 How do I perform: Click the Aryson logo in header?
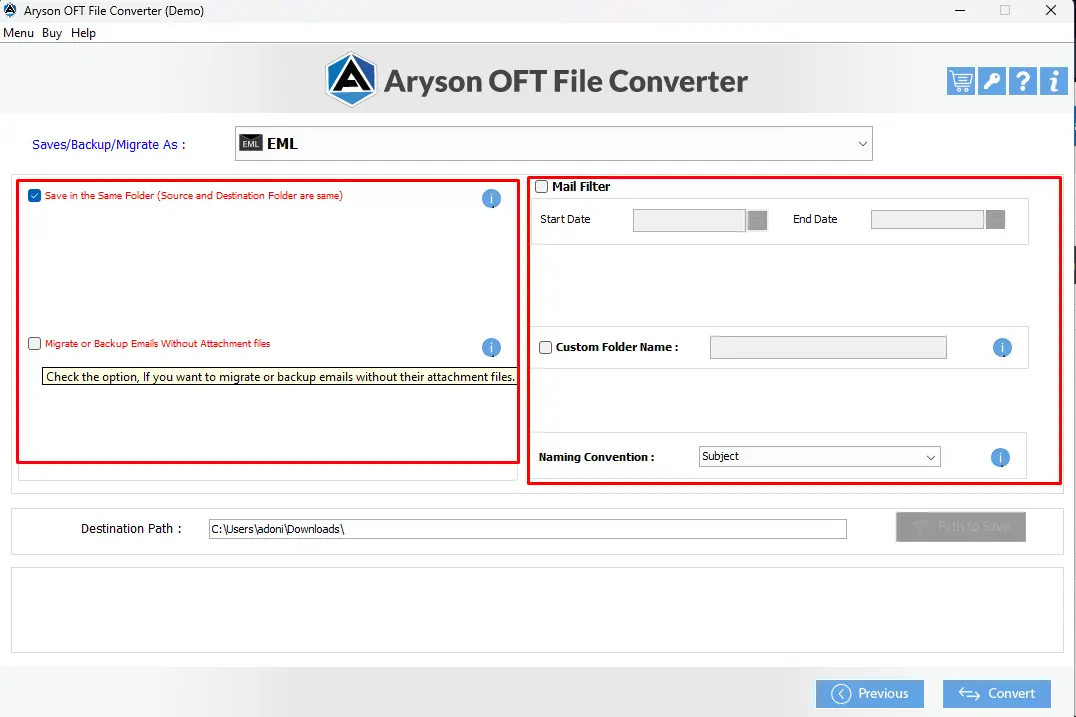click(x=351, y=80)
